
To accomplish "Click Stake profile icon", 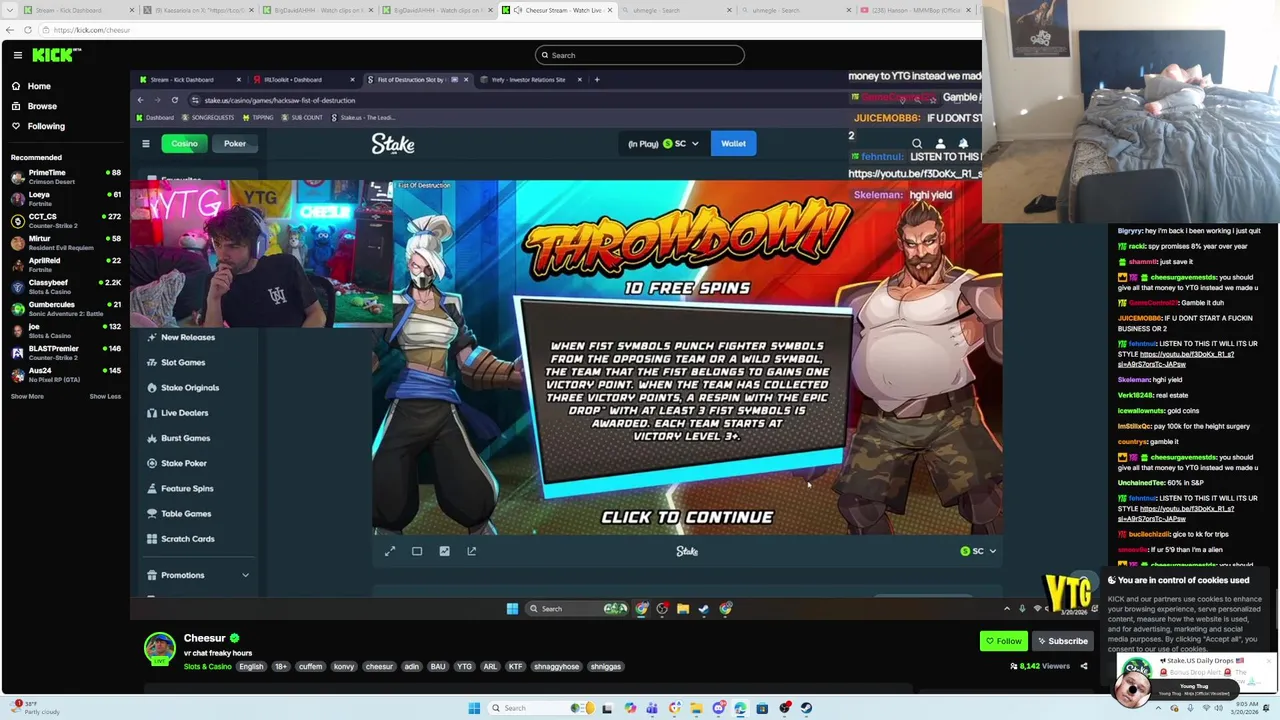I will coord(940,143).
